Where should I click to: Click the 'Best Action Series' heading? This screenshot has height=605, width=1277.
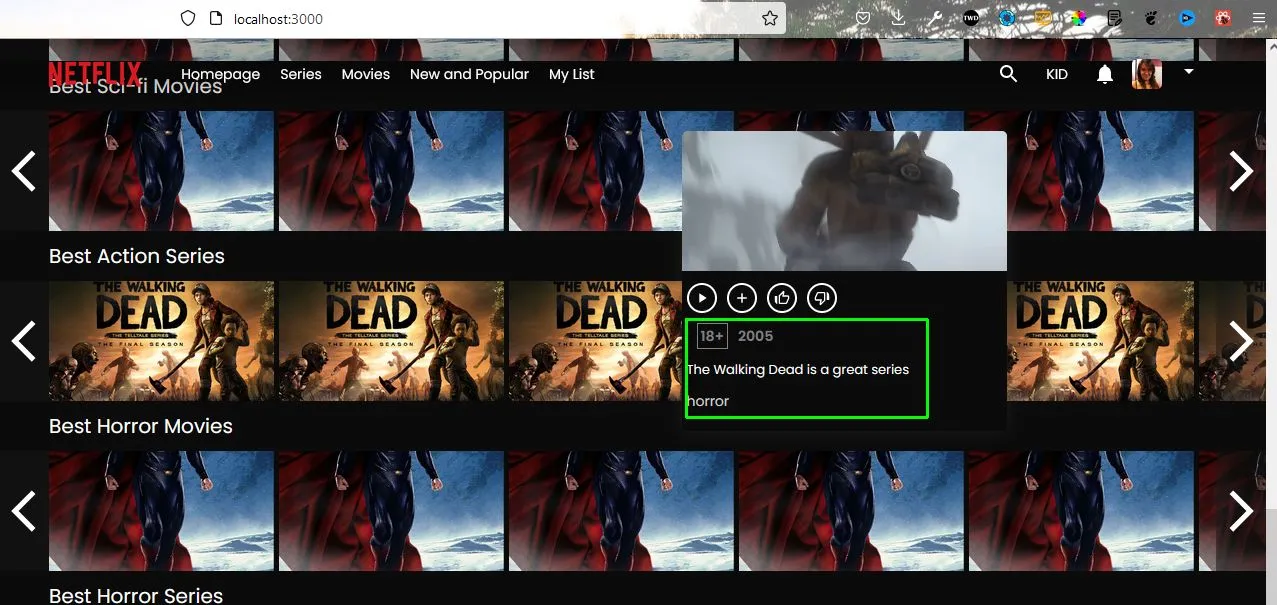(x=137, y=256)
